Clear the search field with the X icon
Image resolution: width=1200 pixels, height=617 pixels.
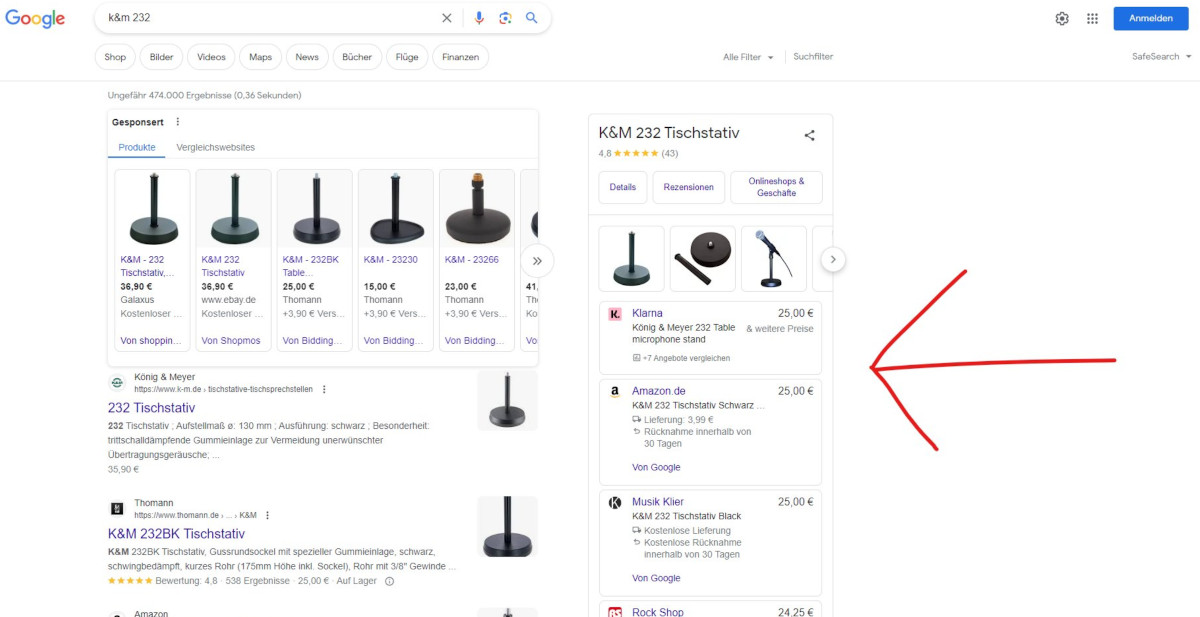coord(447,18)
